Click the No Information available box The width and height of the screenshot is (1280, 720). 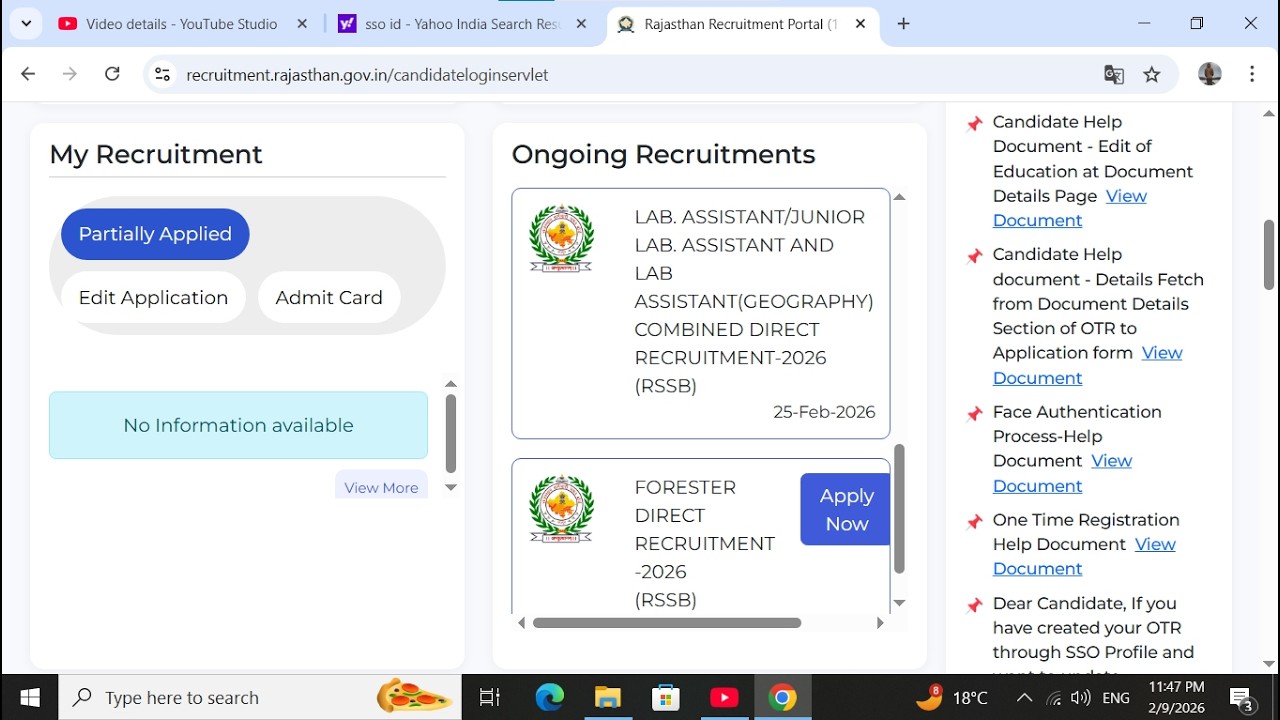click(238, 425)
